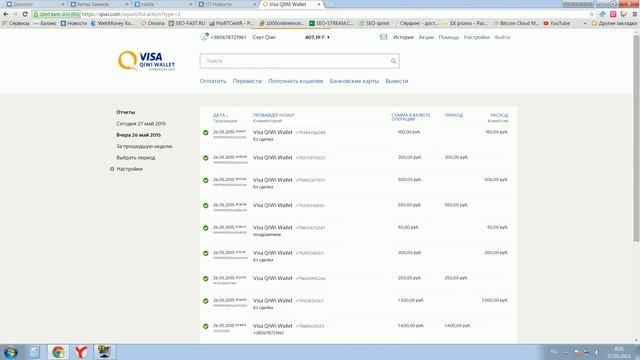Image resolution: width=640 pixels, height=360 pixels.
Task: Open the SEO-FAST.RU bookmark
Action: pos(187,23)
